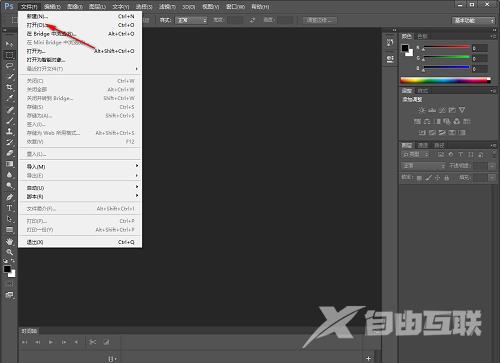
Task: Click the Refine Edge button in options bar
Action: pos(319,20)
